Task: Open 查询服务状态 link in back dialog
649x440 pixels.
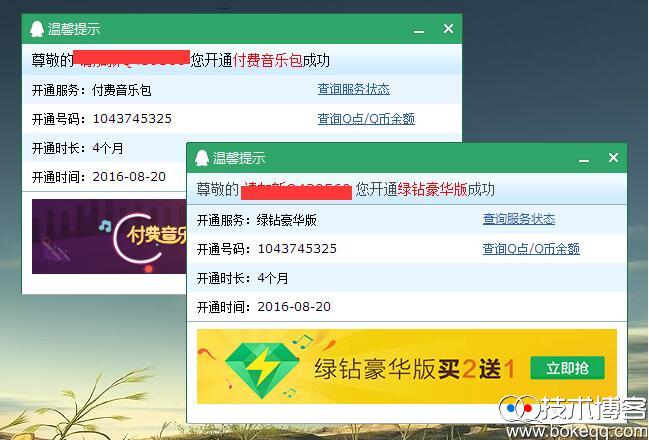Action: 353,89
